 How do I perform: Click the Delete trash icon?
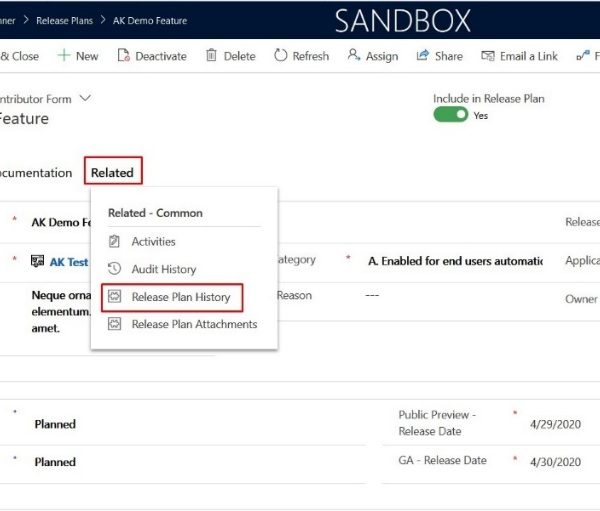pyautogui.click(x=211, y=56)
